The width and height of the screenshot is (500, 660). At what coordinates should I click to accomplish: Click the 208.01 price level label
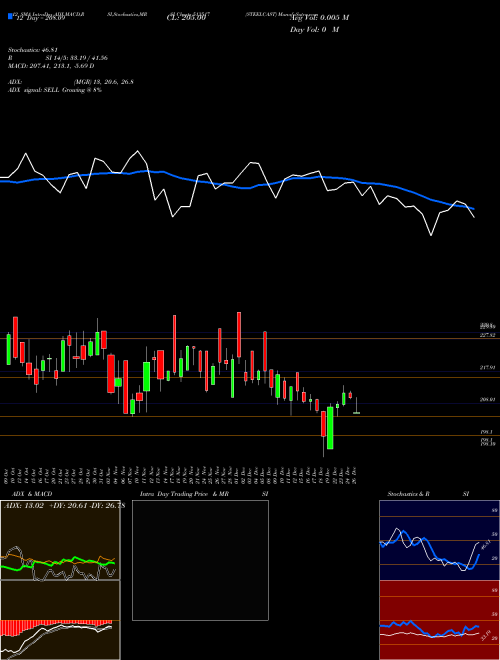(x=488, y=399)
